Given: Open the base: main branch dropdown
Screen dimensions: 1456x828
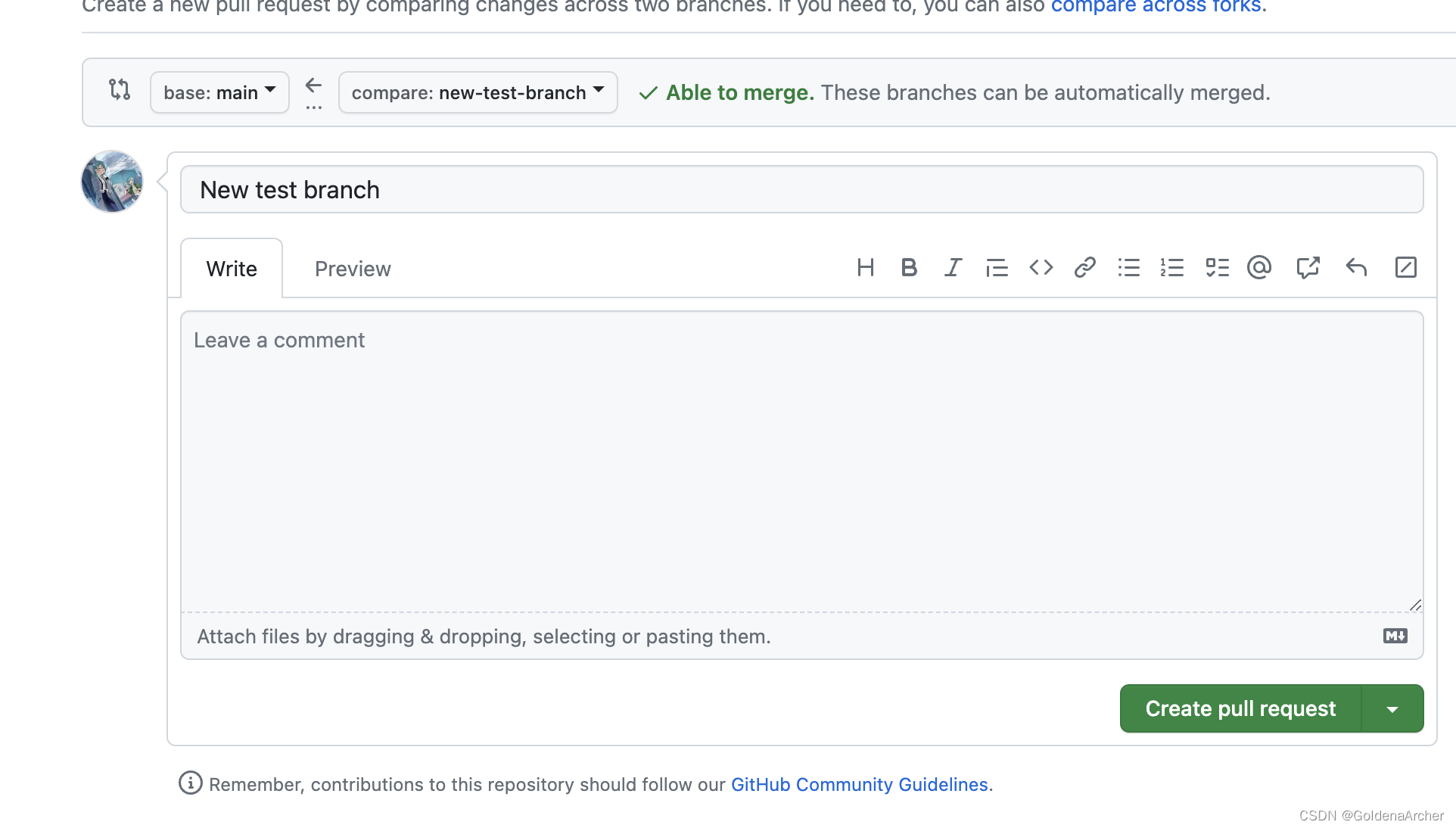Looking at the screenshot, I should point(219,92).
